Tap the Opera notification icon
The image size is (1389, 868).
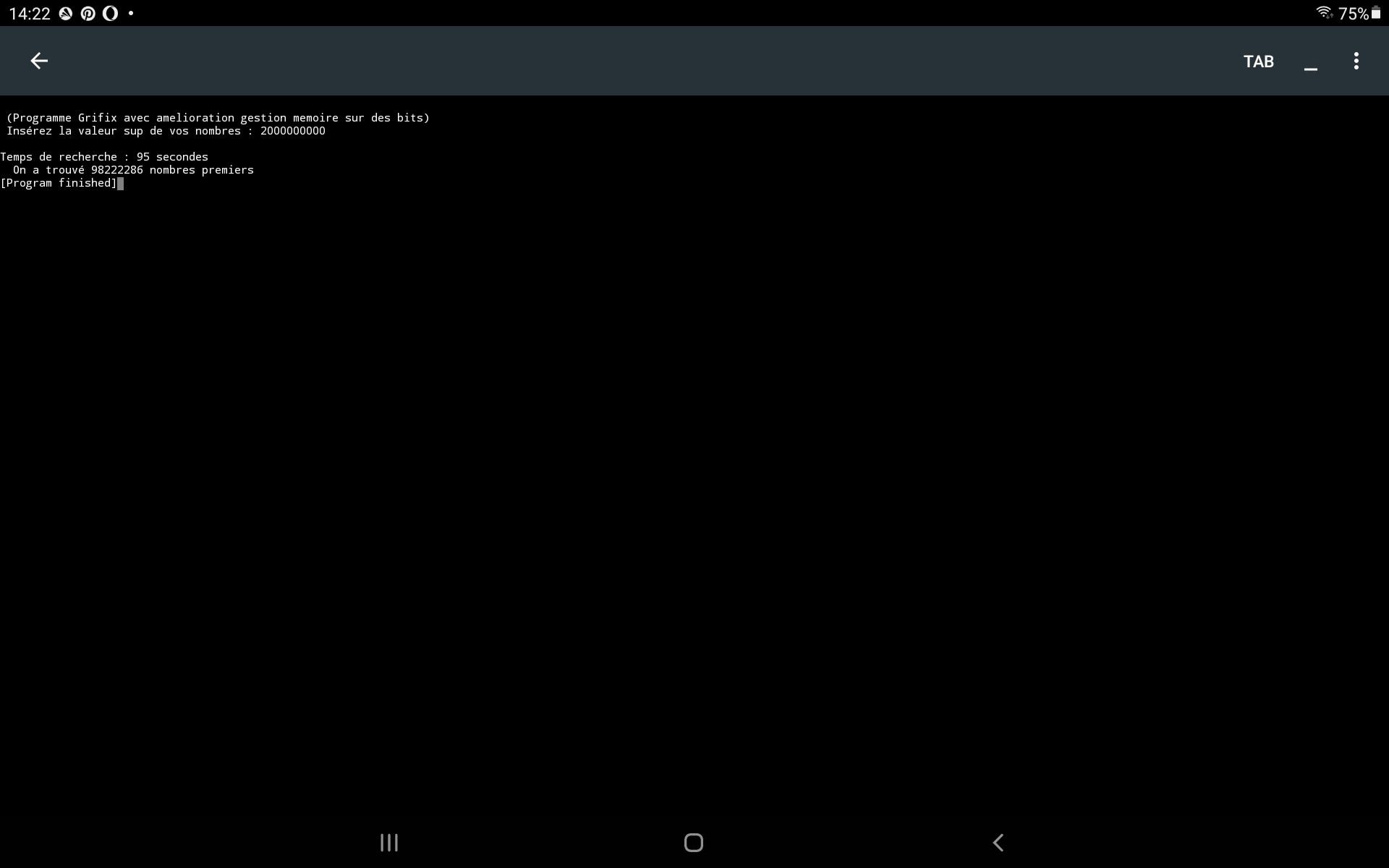[x=110, y=14]
